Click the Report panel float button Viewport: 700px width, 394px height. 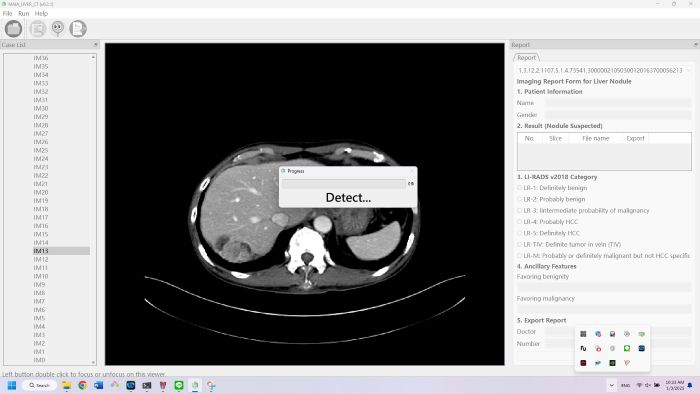coord(696,45)
